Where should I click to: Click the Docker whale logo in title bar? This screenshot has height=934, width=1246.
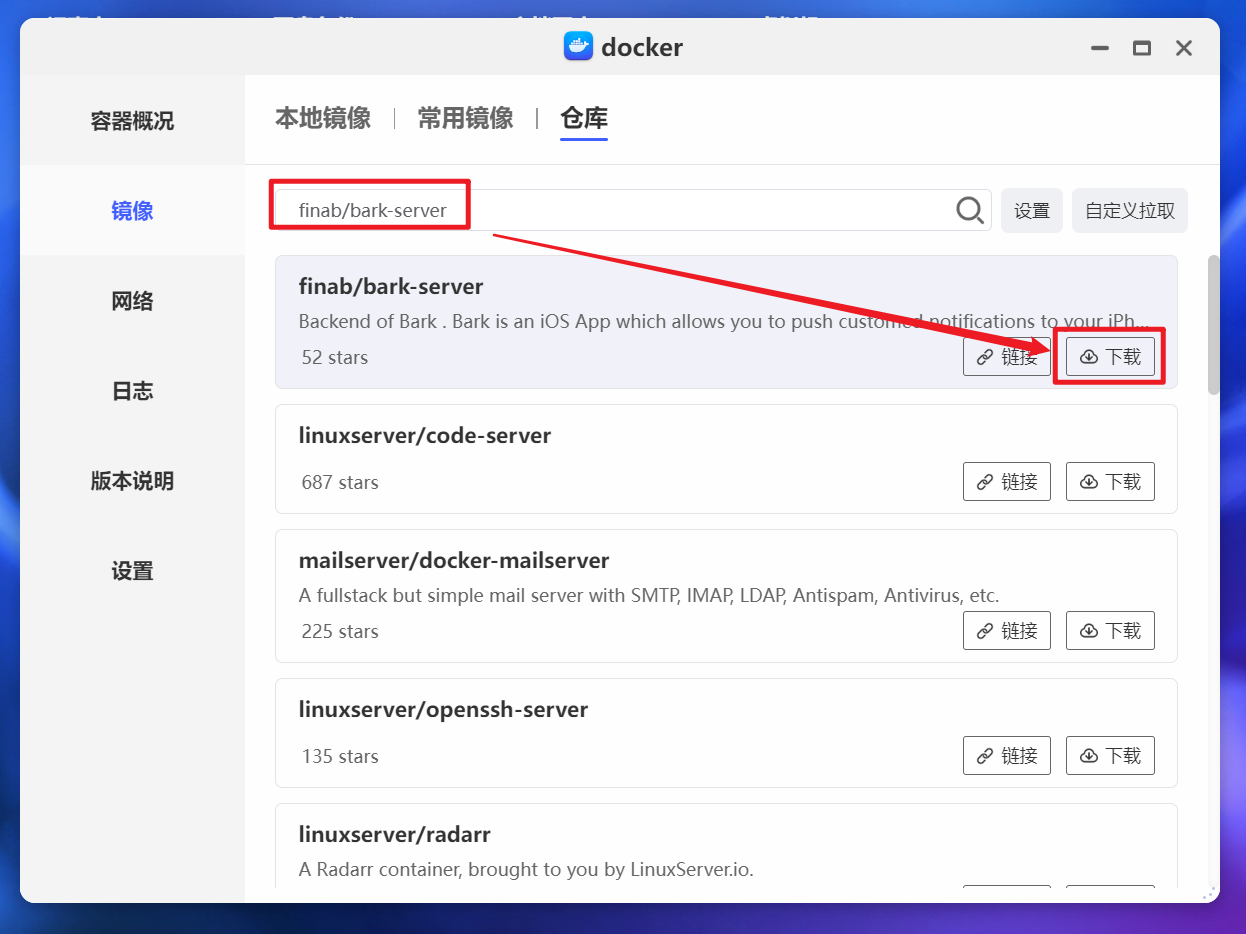[x=578, y=46]
